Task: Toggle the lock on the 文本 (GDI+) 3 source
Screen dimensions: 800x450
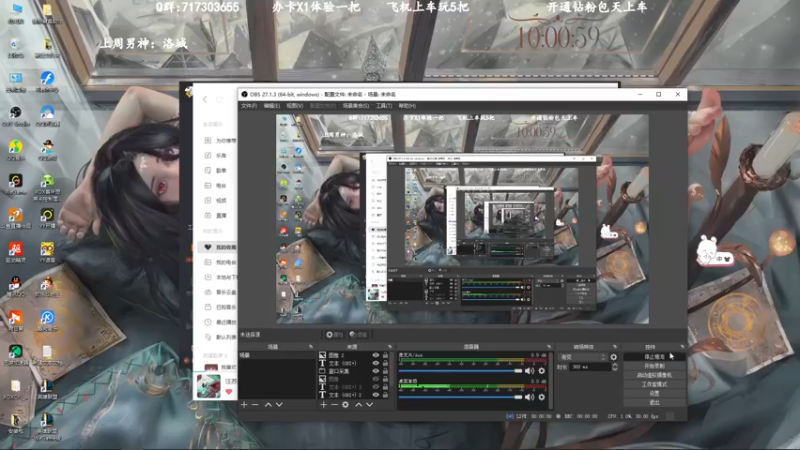Action: pos(386,387)
